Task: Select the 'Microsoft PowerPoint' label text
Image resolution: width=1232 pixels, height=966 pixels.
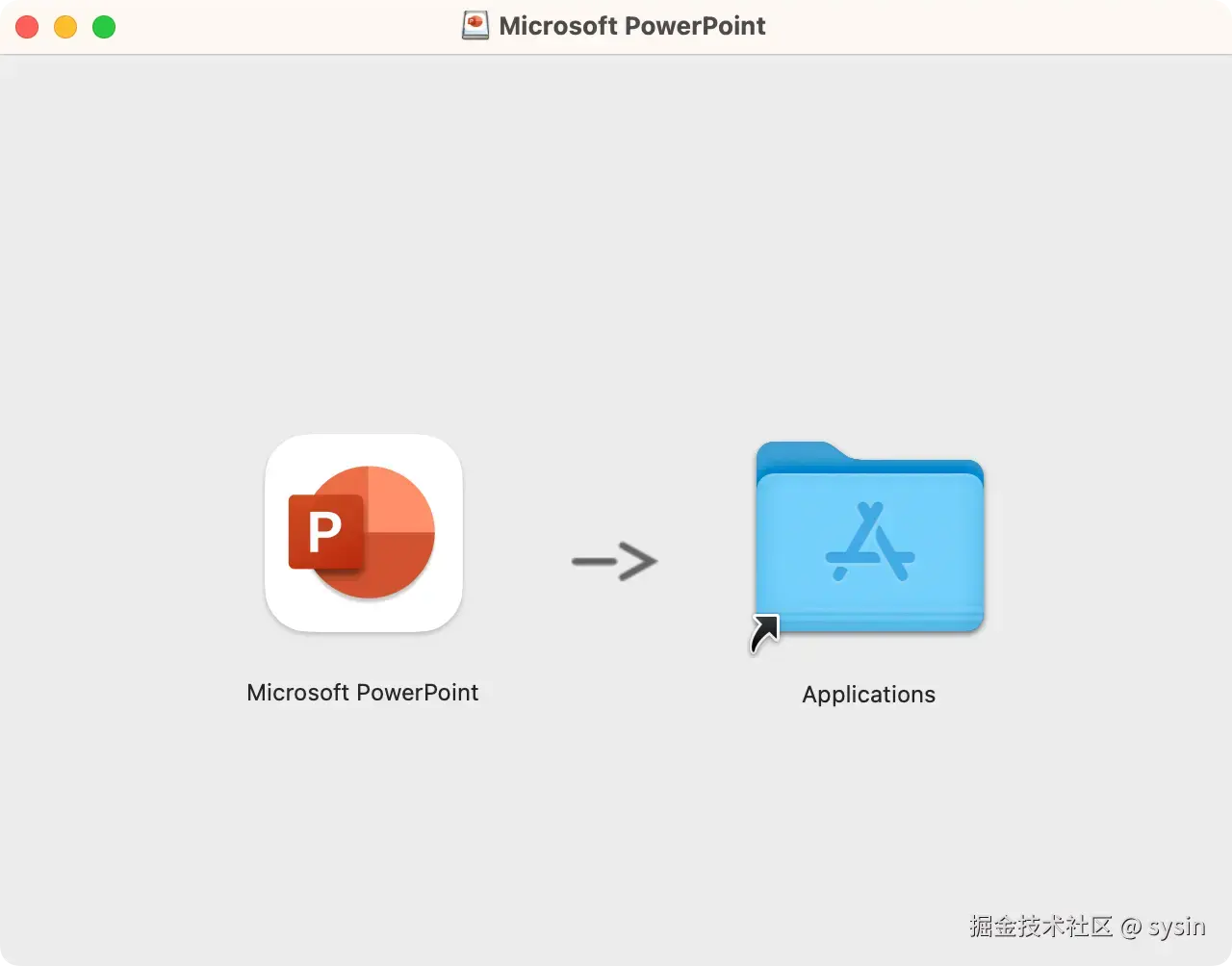Action: [x=363, y=692]
